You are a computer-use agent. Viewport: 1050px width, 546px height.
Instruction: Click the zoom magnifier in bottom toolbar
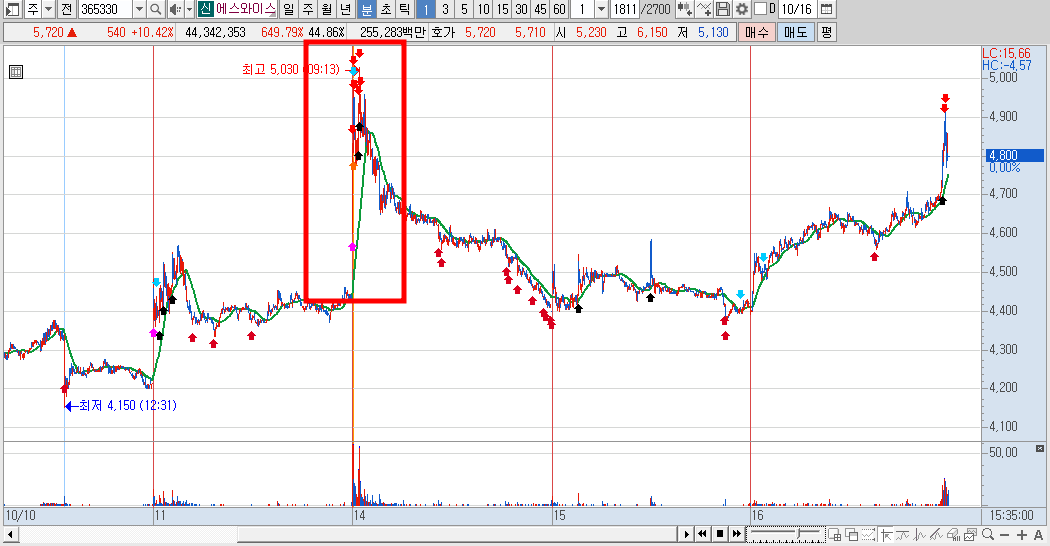(x=988, y=534)
